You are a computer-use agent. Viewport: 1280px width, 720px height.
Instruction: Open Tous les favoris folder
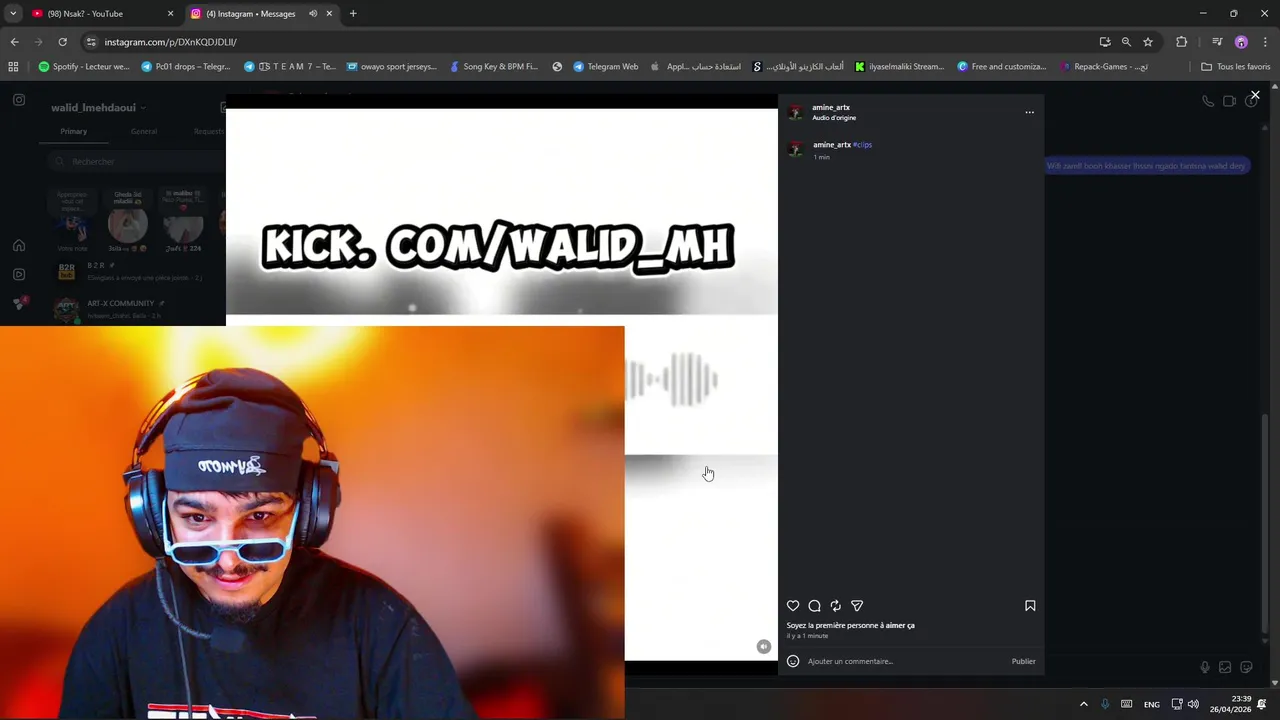1235,67
